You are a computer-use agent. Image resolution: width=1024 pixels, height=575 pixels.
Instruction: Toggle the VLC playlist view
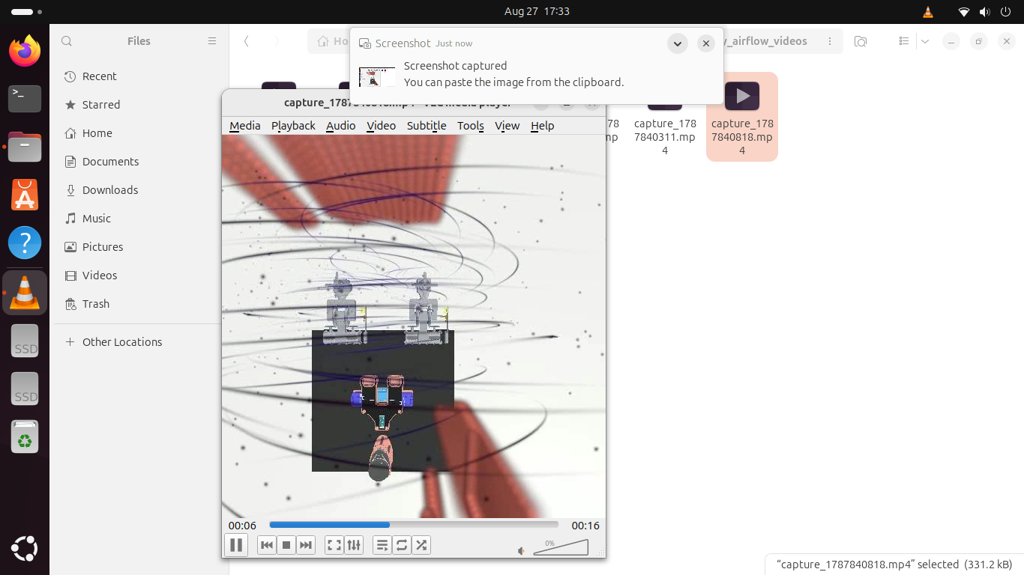point(382,545)
